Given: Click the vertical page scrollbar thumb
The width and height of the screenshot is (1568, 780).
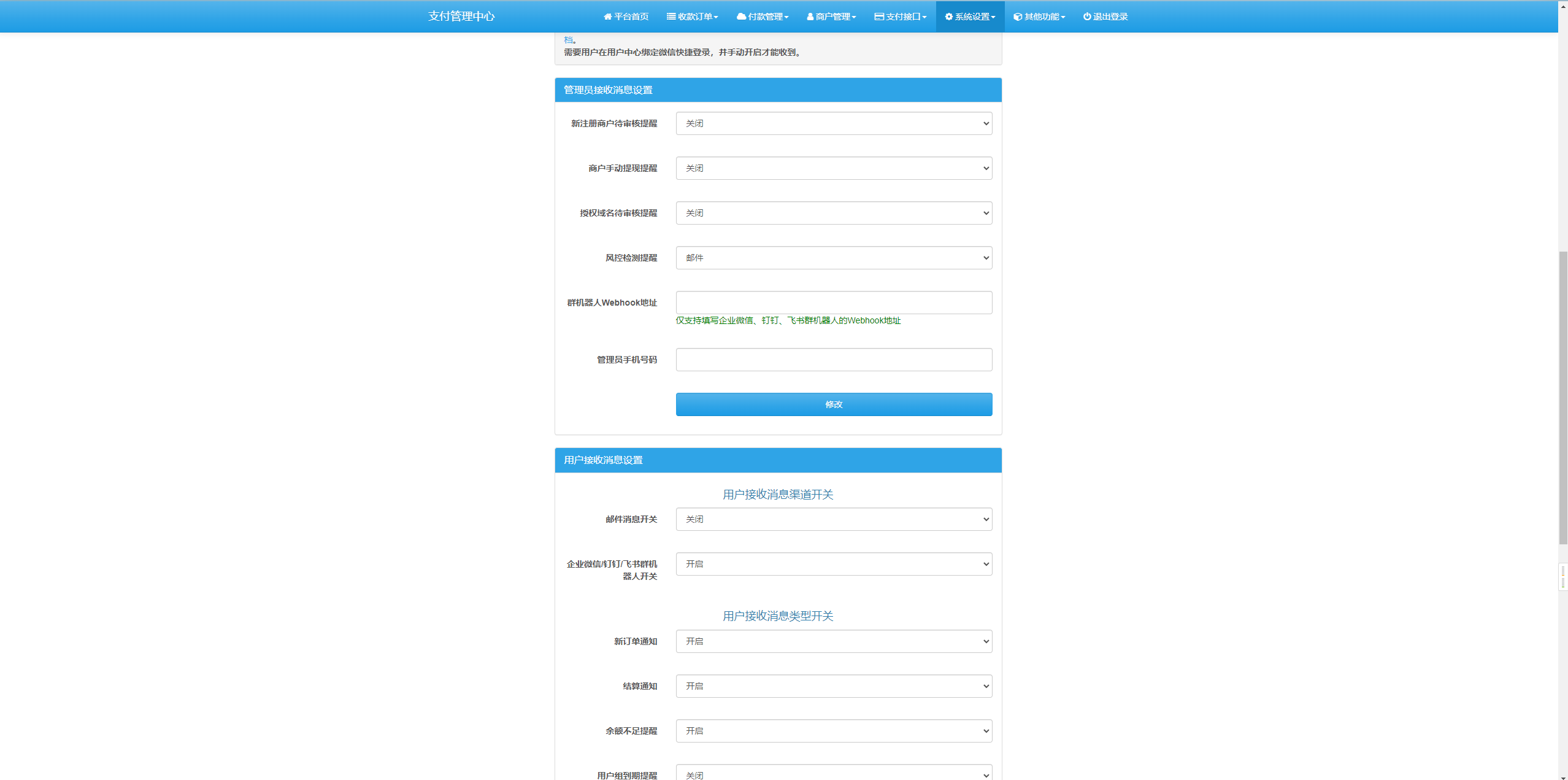Looking at the screenshot, I should [x=1562, y=398].
